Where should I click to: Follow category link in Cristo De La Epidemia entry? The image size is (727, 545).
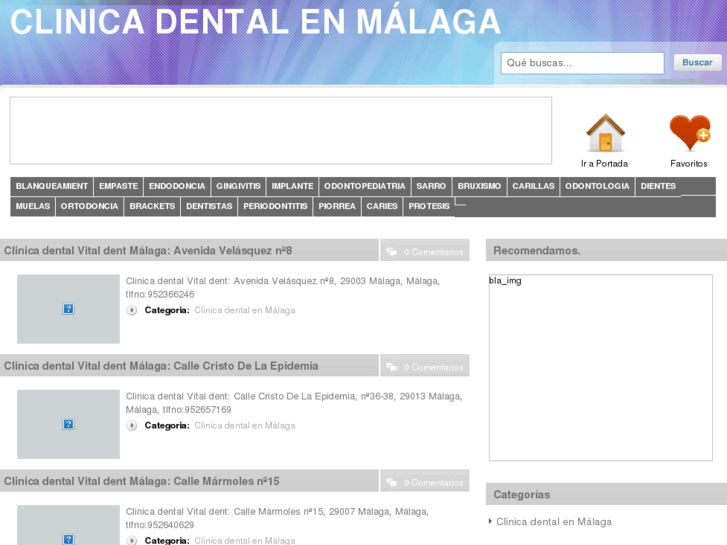coord(245,426)
